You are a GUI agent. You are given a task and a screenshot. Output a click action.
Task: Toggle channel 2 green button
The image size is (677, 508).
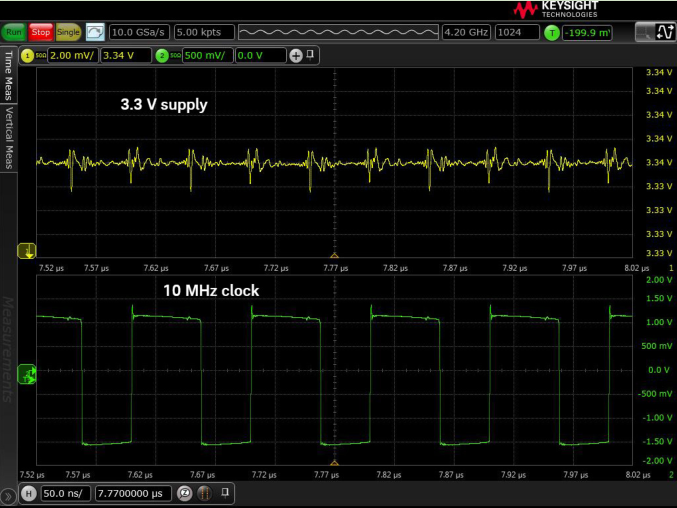[x=162, y=56]
